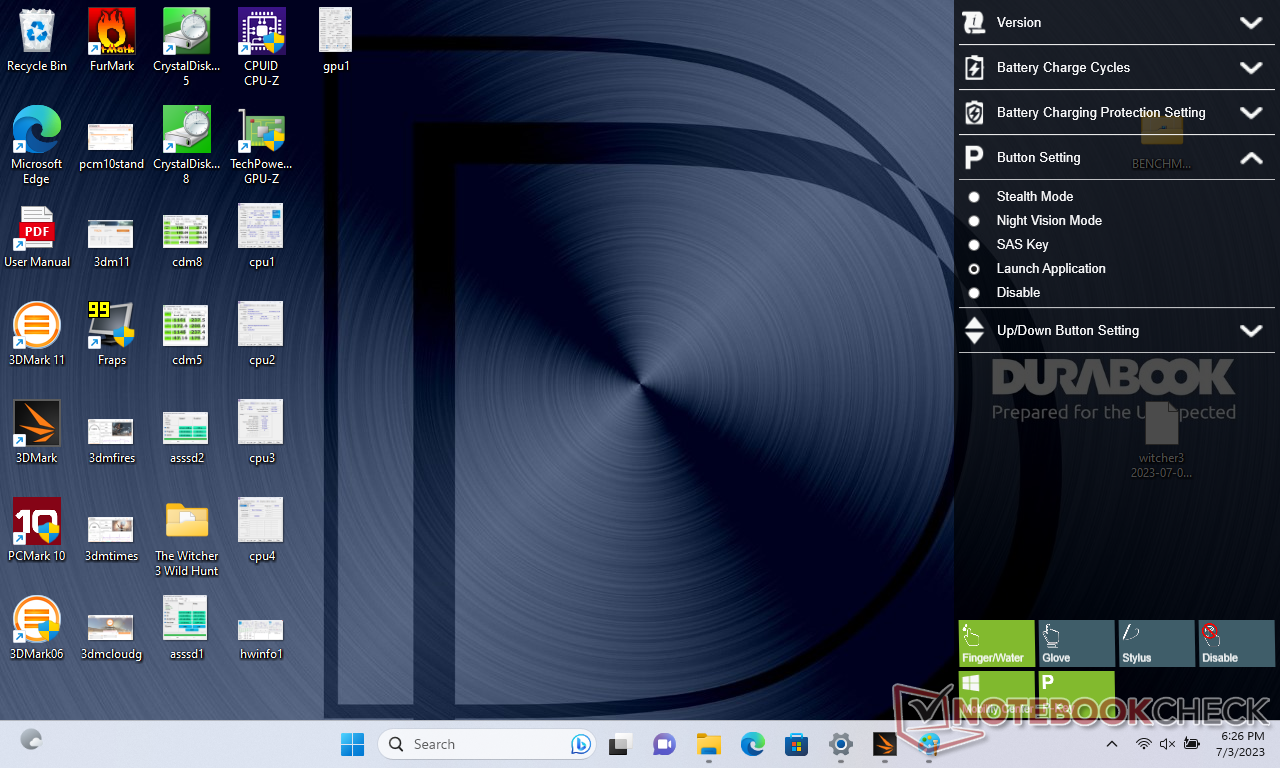
Task: Set P button to Disable
Action: [974, 293]
